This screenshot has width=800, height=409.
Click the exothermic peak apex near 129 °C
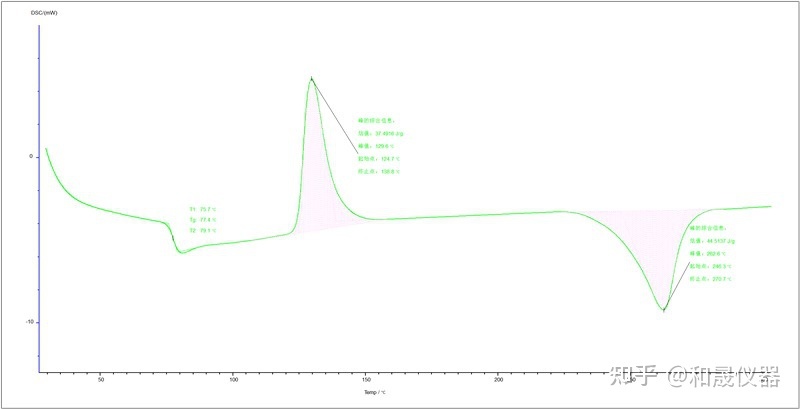(311, 78)
